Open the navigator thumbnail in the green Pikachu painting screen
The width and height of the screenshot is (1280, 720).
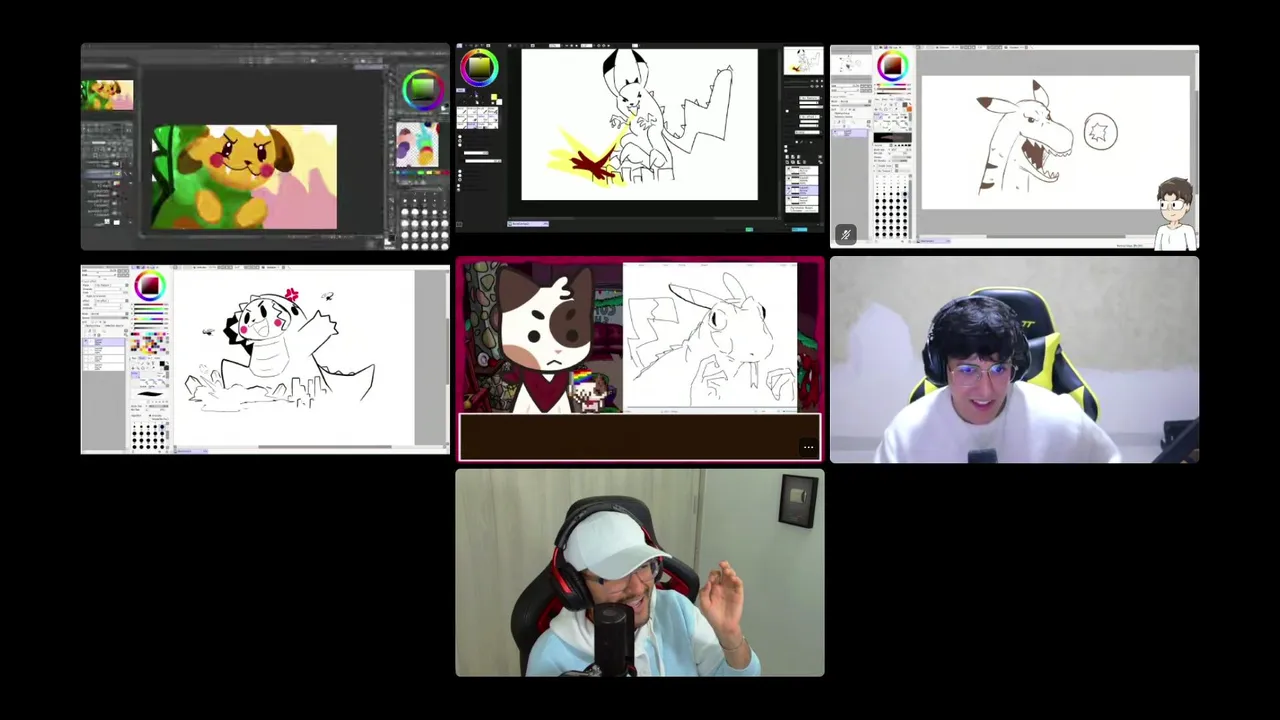pyautogui.click(x=107, y=95)
